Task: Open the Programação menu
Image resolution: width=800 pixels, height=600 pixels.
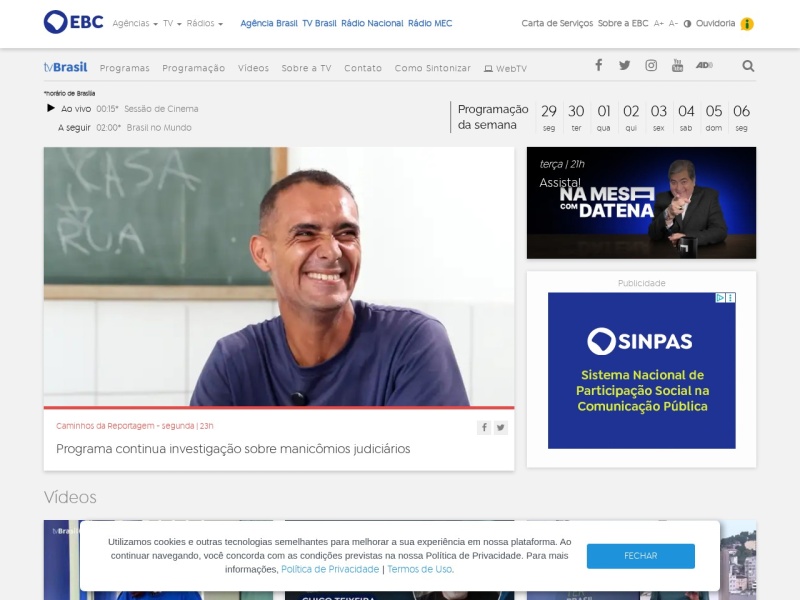Action: click(193, 68)
